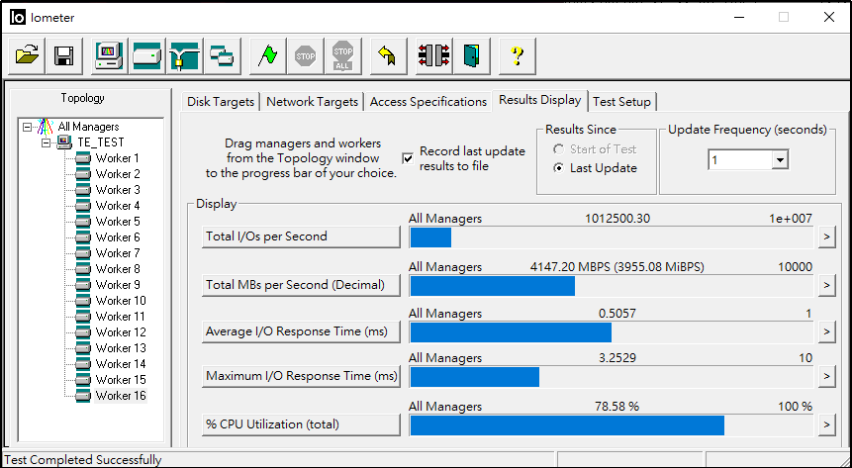Click the Maximum I/O Response Time bar
Screen dimensions: 852x468
(611, 377)
